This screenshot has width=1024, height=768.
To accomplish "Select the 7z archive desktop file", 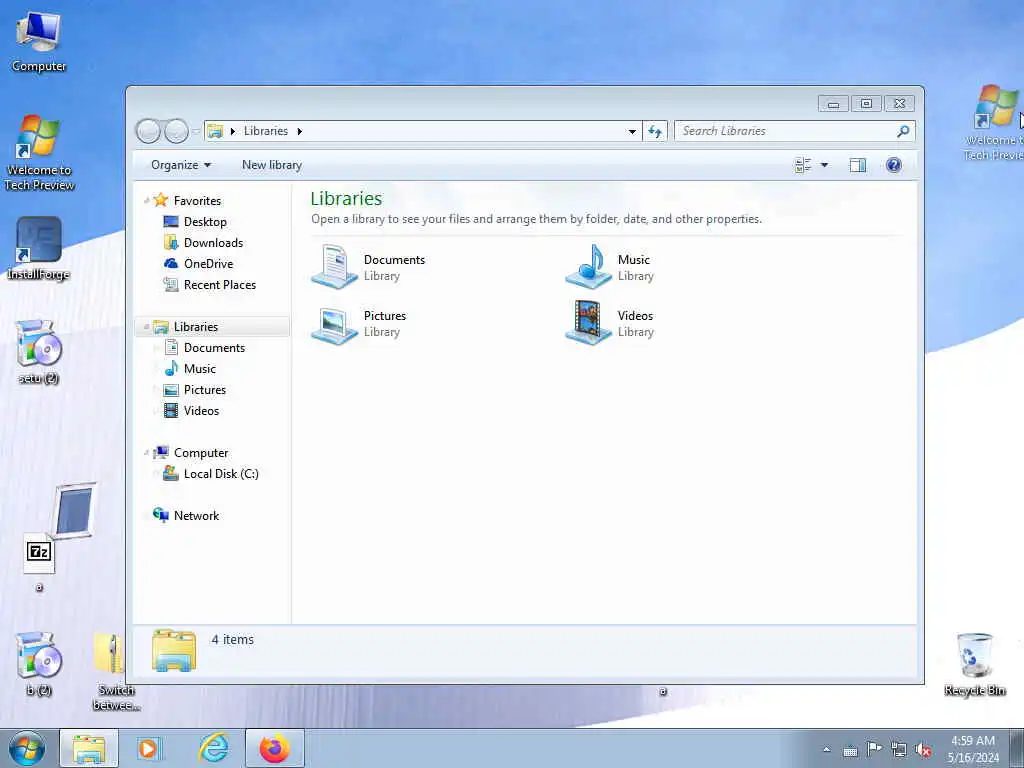I will tap(39, 562).
